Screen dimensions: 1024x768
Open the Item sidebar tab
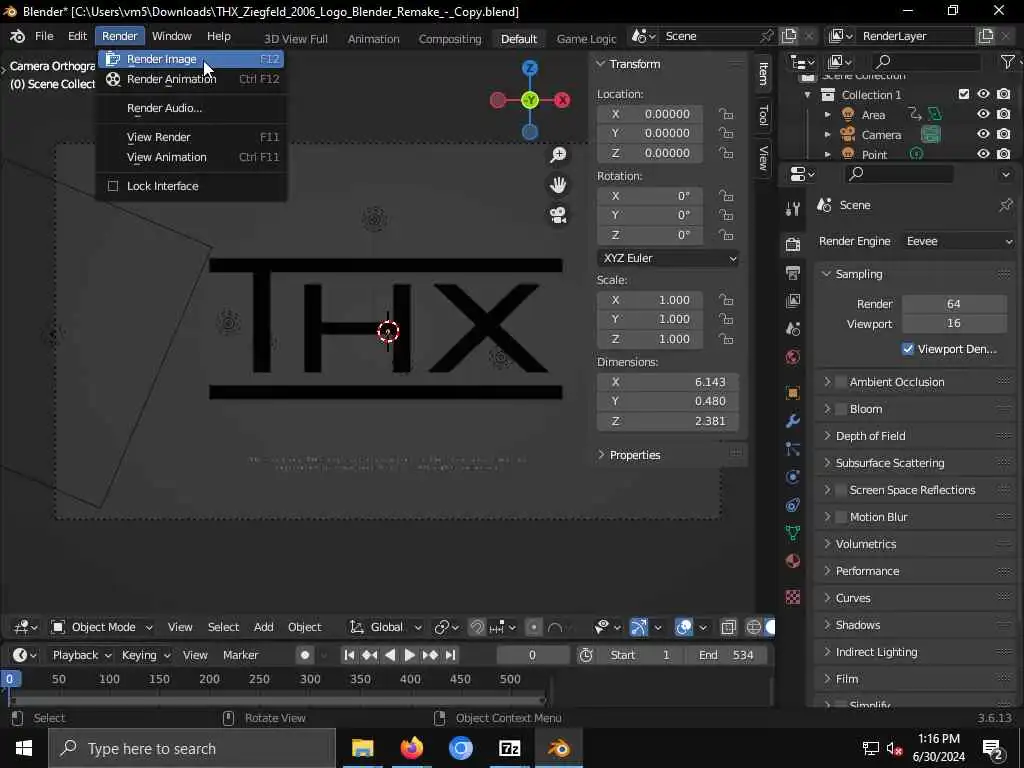click(x=763, y=73)
